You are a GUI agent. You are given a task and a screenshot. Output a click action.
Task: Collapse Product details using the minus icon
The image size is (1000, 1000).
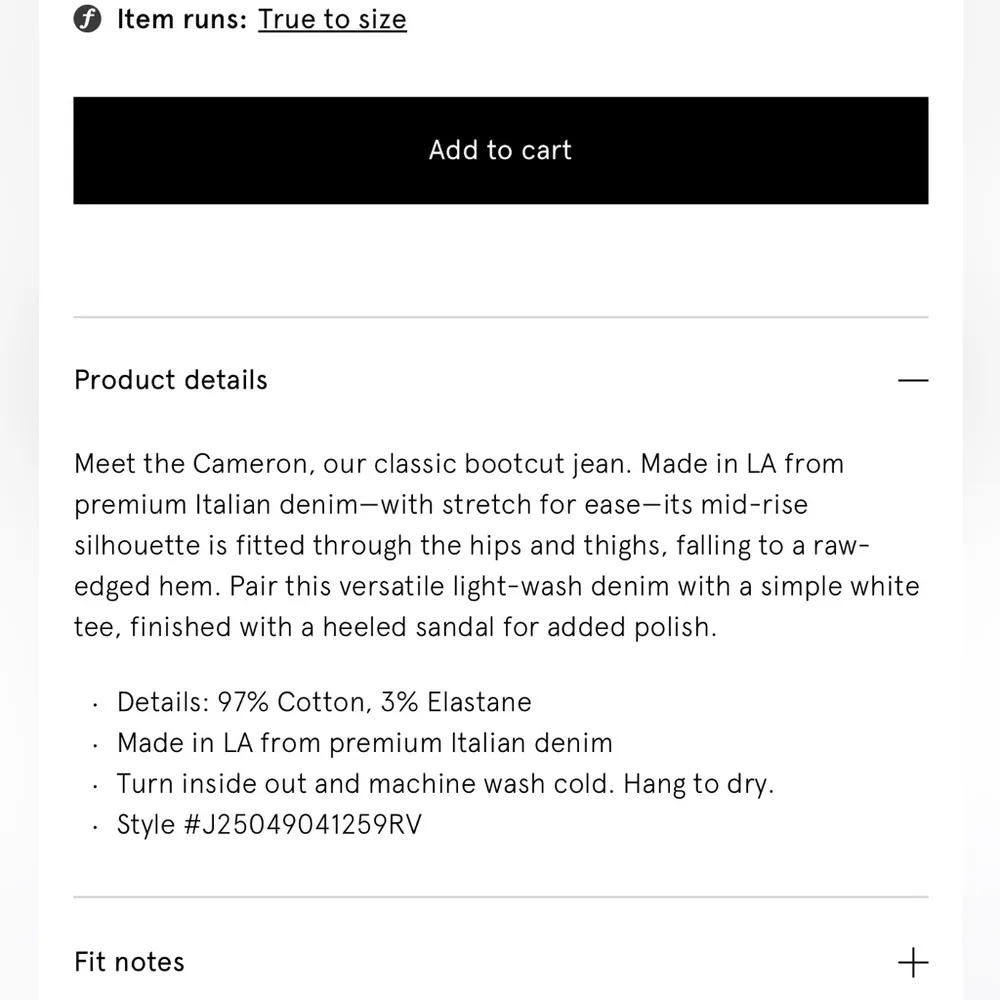[913, 381]
